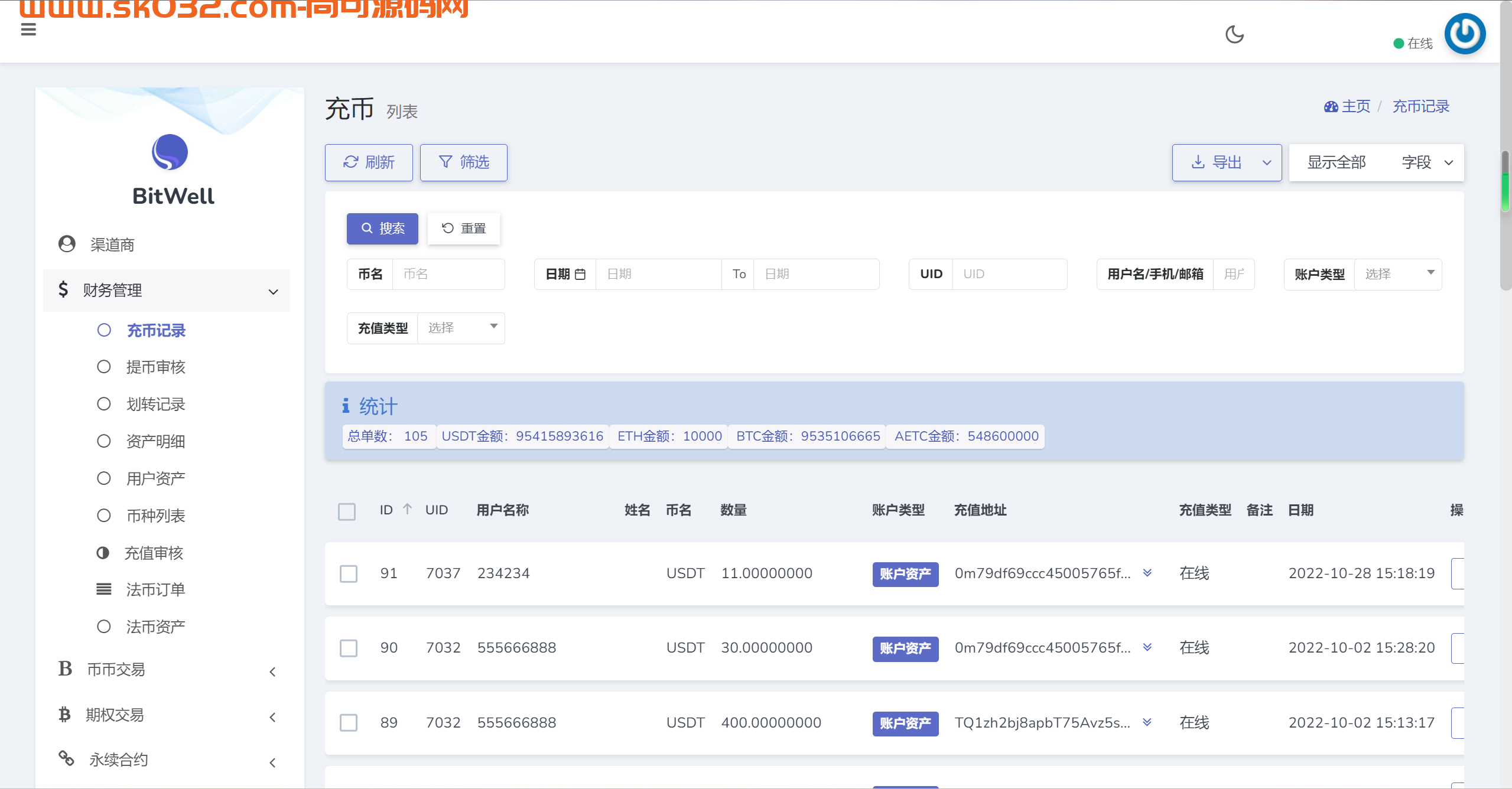Collapse the 财务管理 menu
Screen dimensions: 1512x789
pyautogui.click(x=167, y=290)
